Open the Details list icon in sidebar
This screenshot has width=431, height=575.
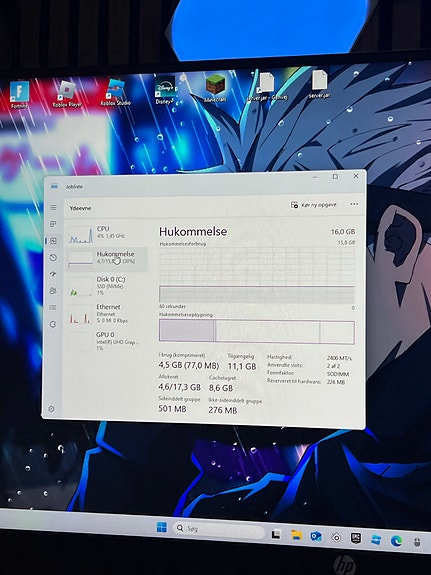[x=53, y=308]
